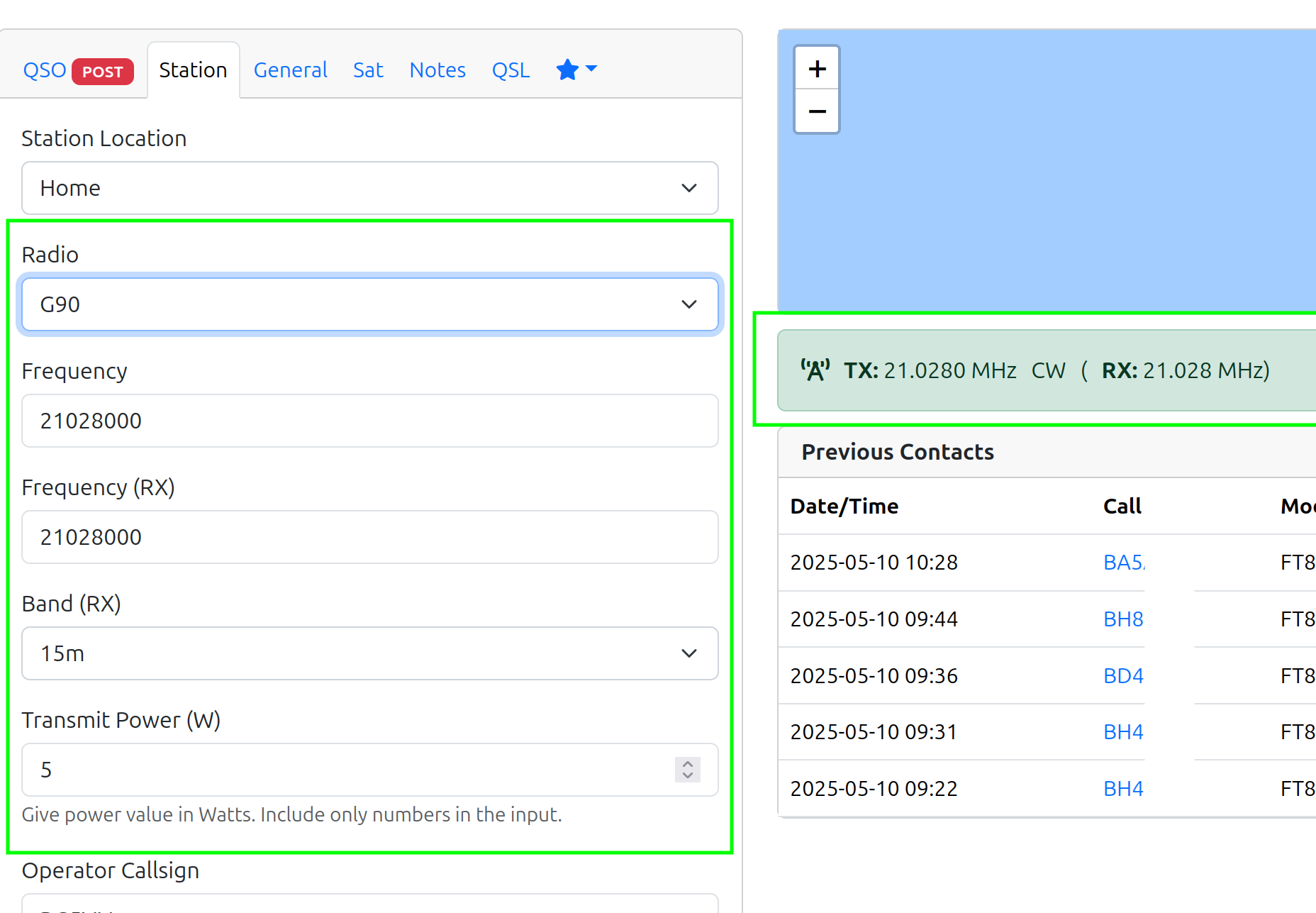Open callsign BH8 contact link
1316x913 pixels.
(x=1124, y=619)
